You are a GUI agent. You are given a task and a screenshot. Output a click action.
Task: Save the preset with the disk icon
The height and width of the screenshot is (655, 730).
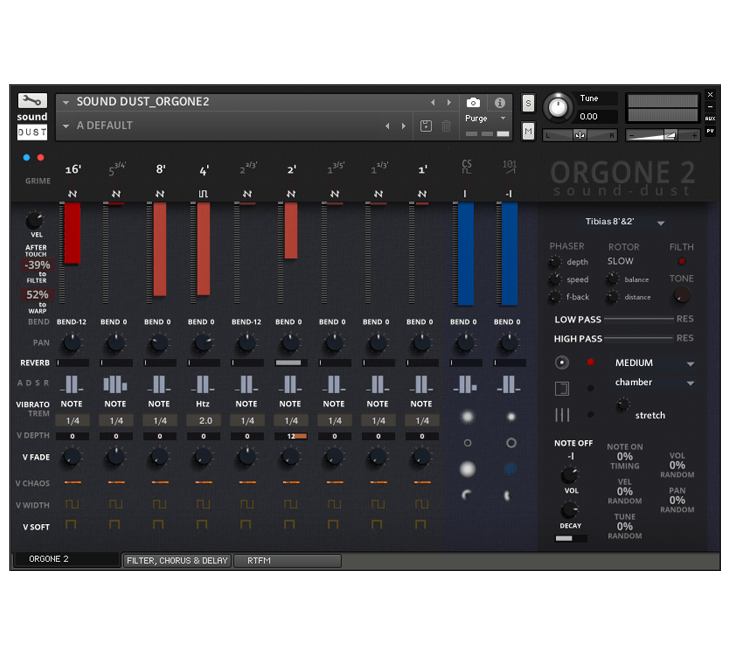pos(426,126)
